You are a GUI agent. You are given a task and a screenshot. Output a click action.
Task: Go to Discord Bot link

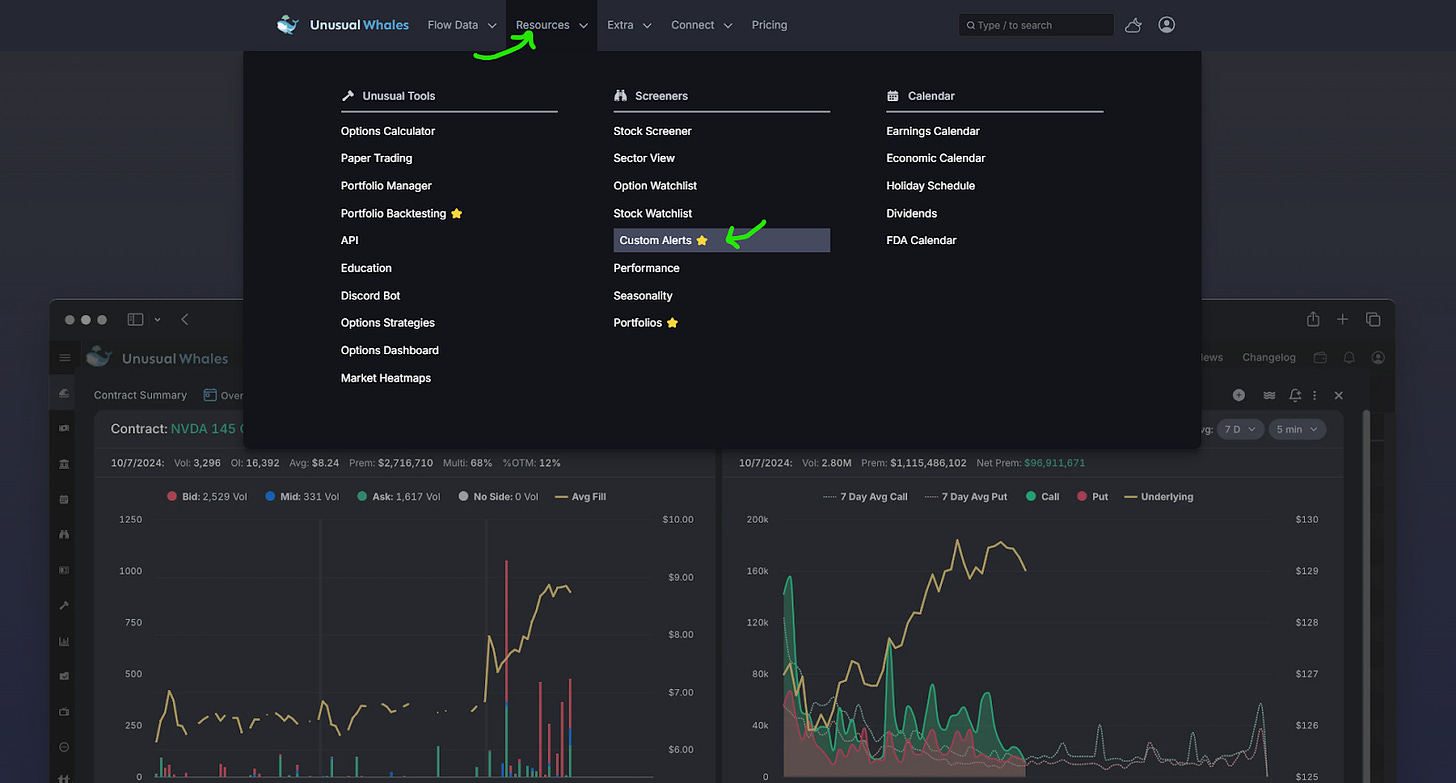tap(370, 296)
